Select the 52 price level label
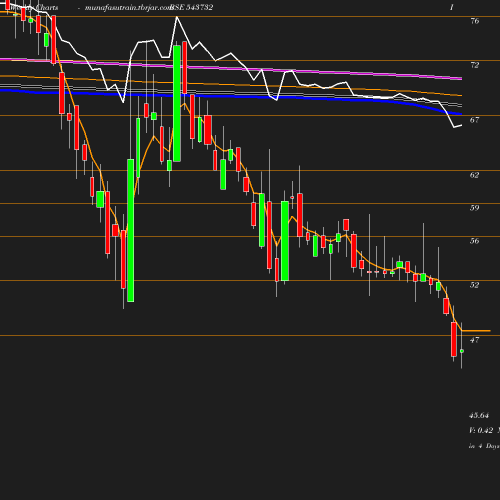Viewport: 500px width, 500px height. point(475,285)
